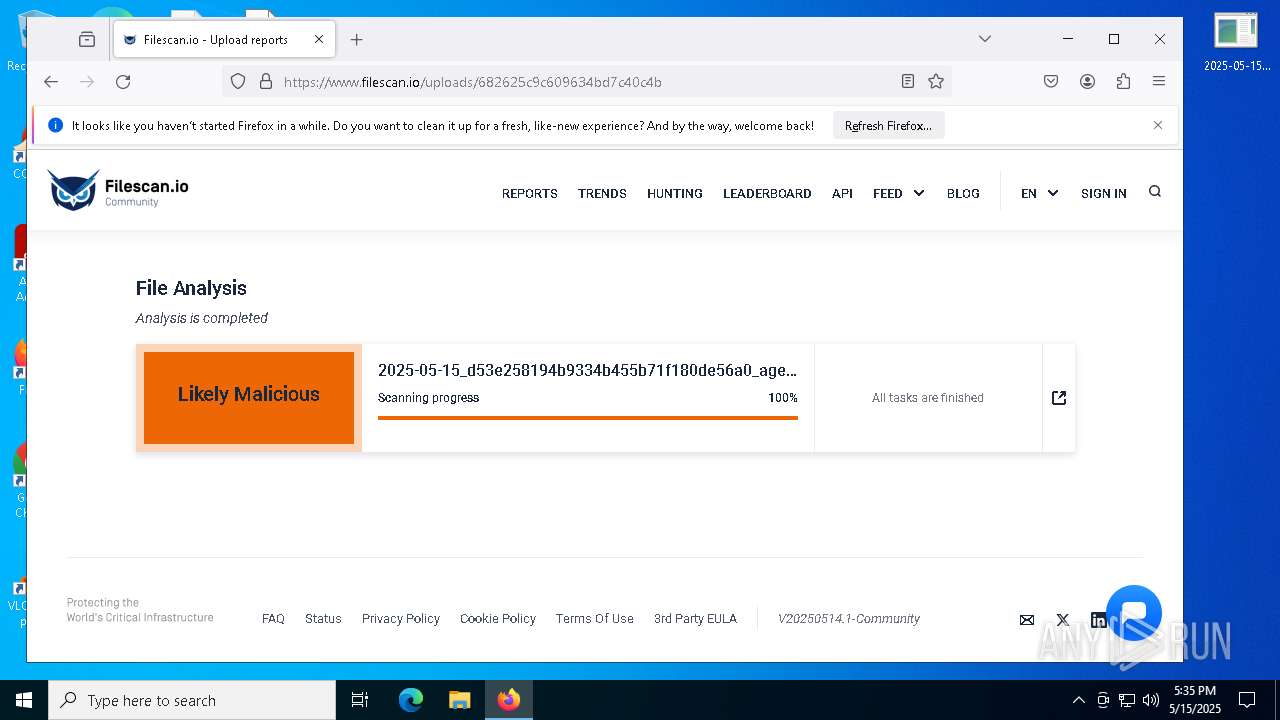Open the TRENDS navigation item
1280x720 pixels.
tap(602, 193)
